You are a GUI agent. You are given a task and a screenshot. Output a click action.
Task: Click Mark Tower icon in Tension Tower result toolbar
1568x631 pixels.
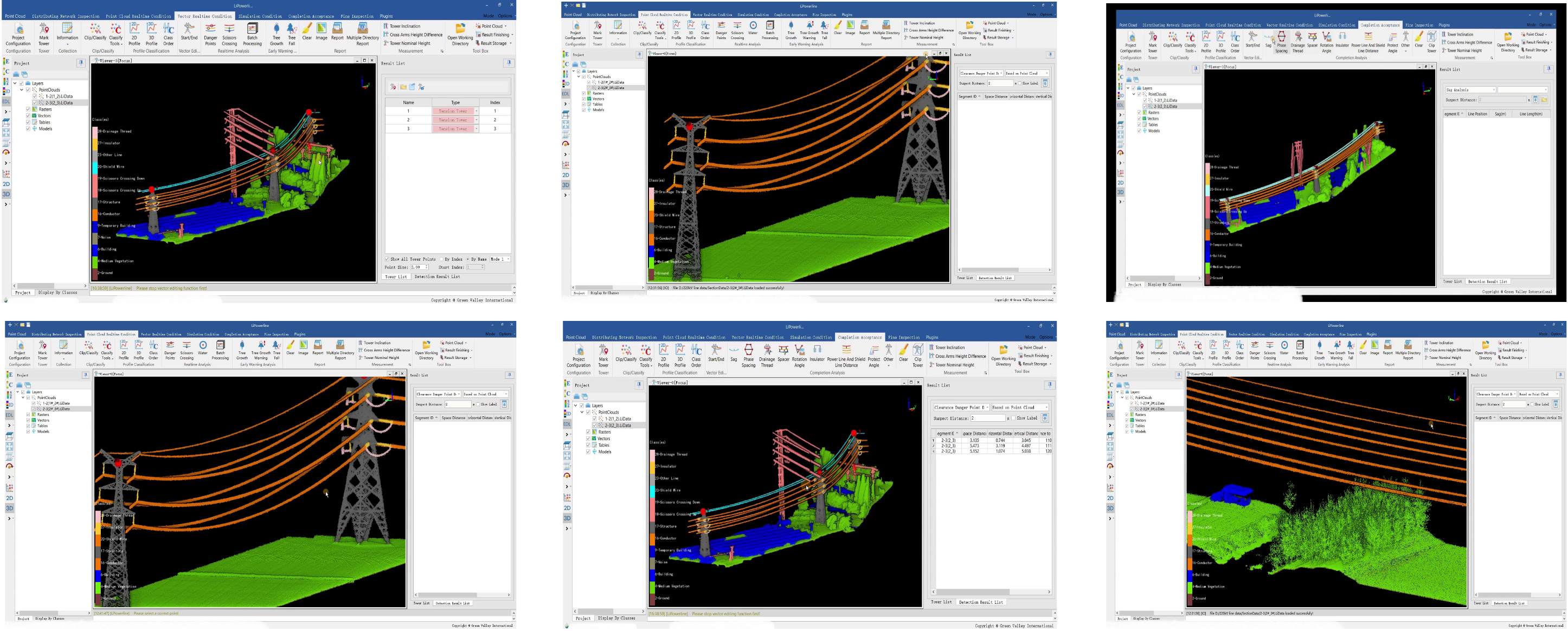coord(393,87)
